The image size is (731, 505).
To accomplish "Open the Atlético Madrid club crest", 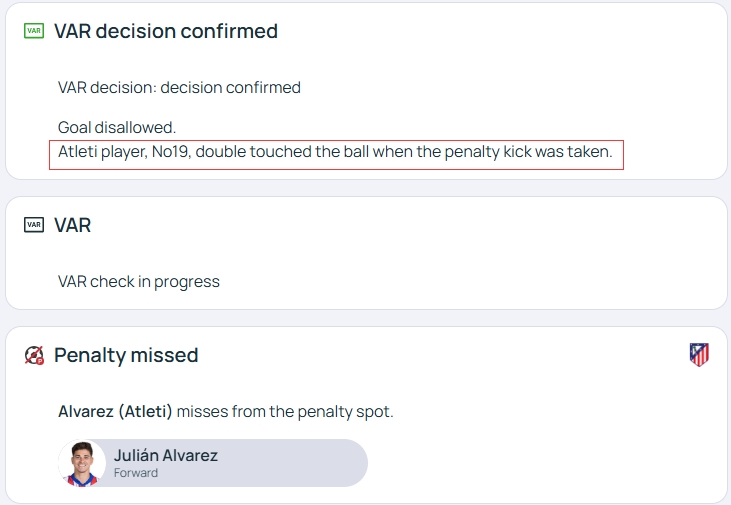I will 699,355.
